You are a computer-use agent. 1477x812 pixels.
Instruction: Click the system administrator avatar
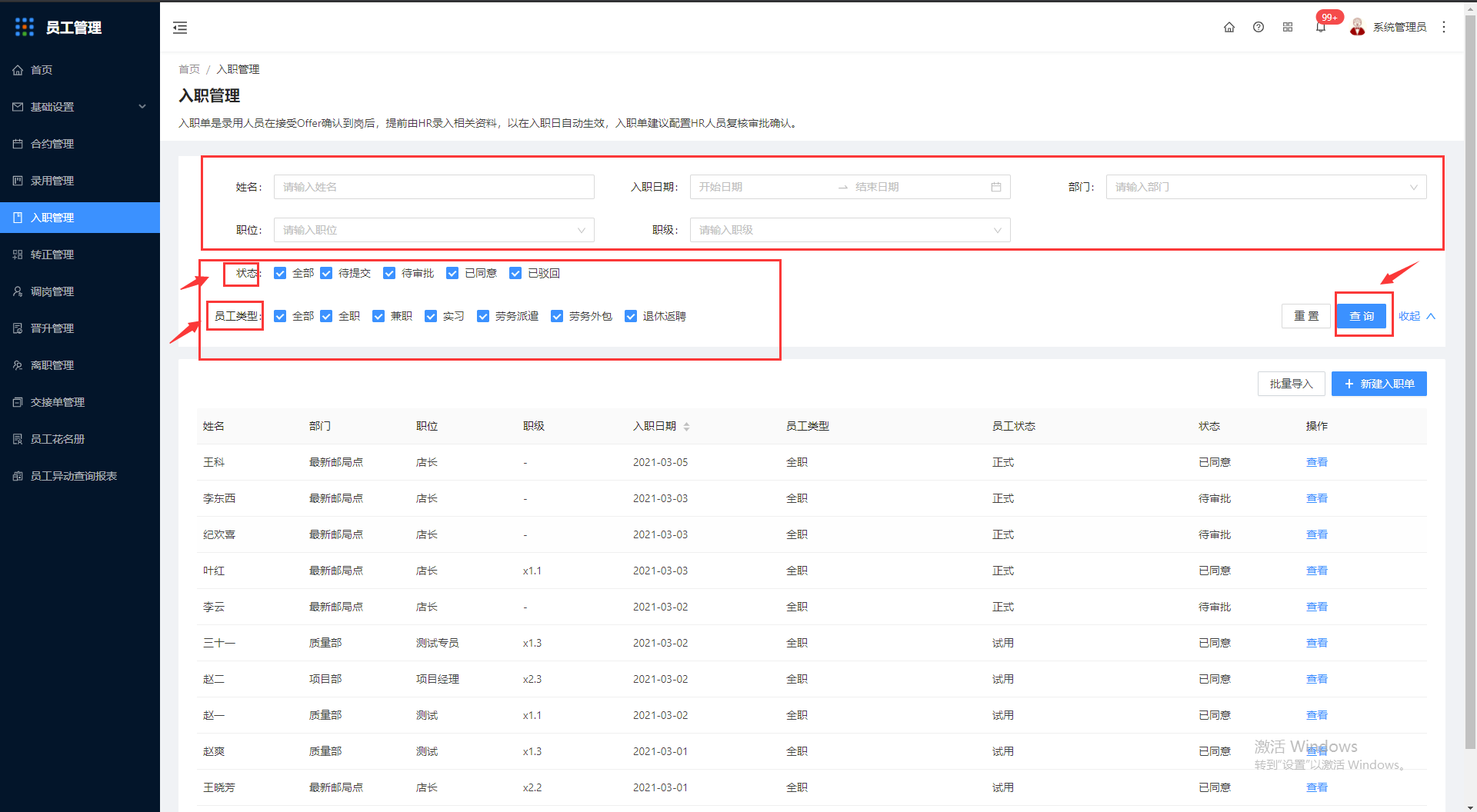[1358, 27]
